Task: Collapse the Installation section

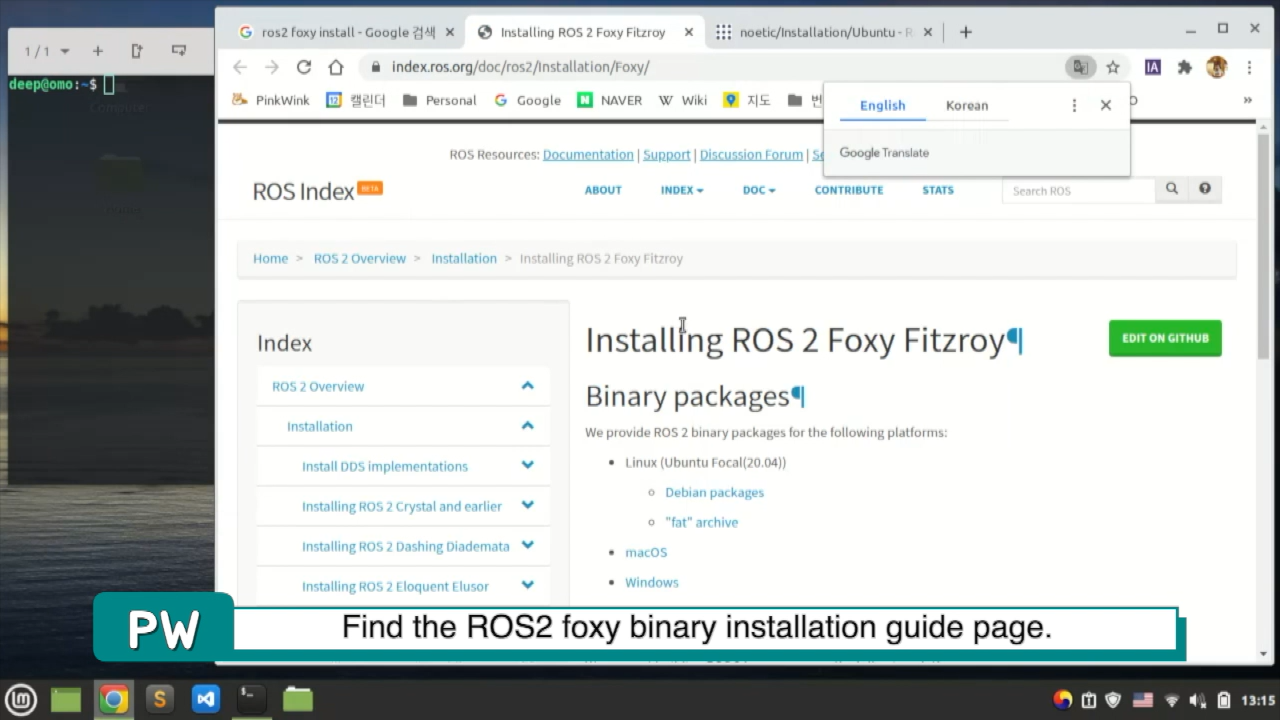Action: (x=527, y=425)
